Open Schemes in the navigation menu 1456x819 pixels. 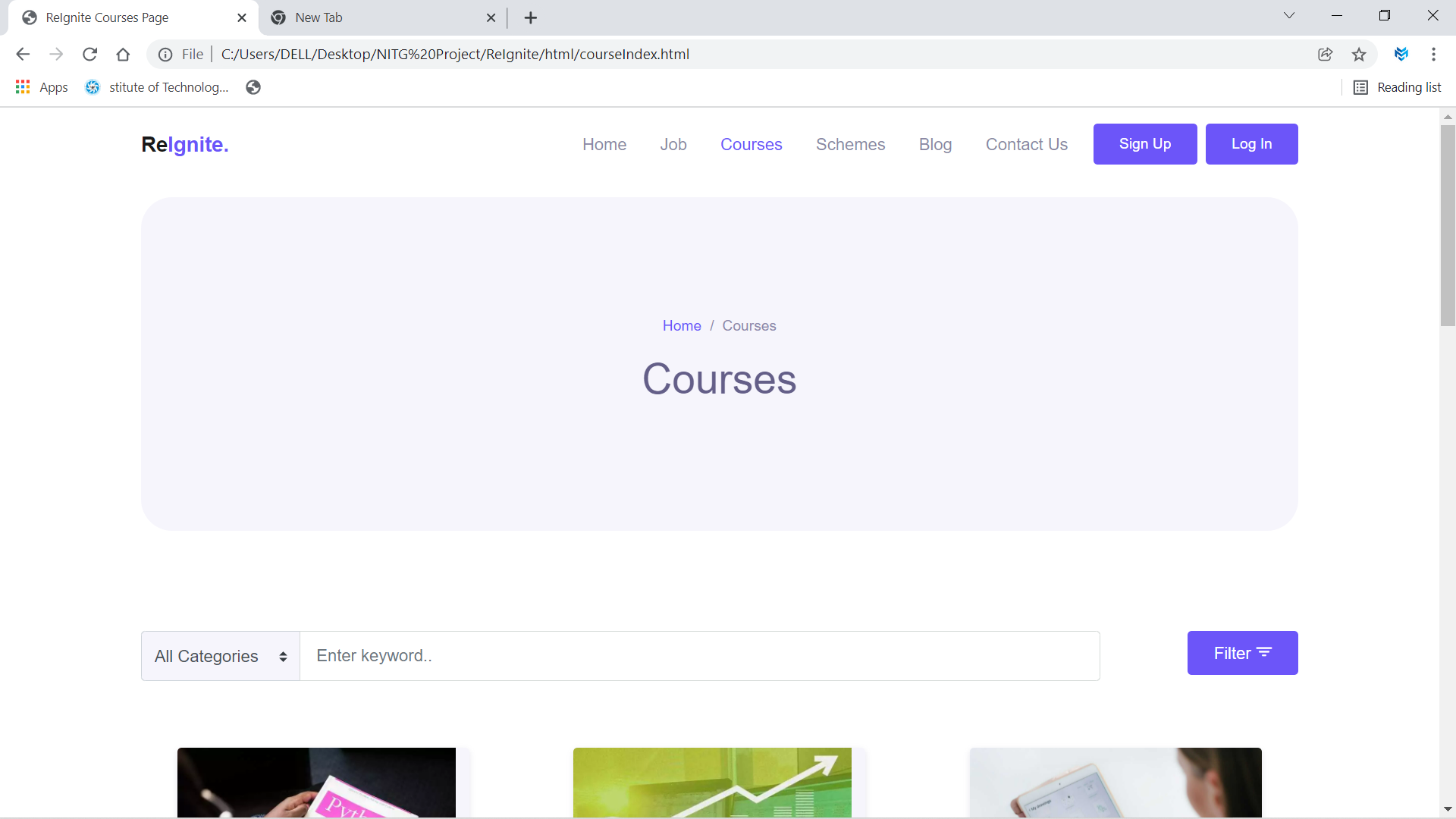click(850, 144)
